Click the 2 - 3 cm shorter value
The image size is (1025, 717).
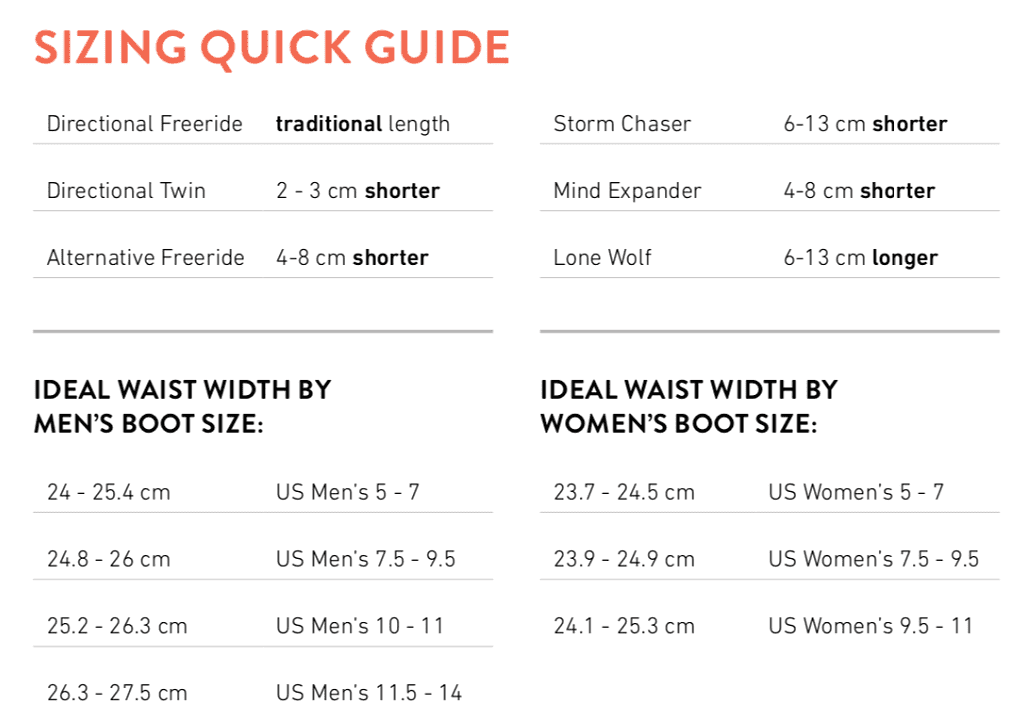pos(358,190)
